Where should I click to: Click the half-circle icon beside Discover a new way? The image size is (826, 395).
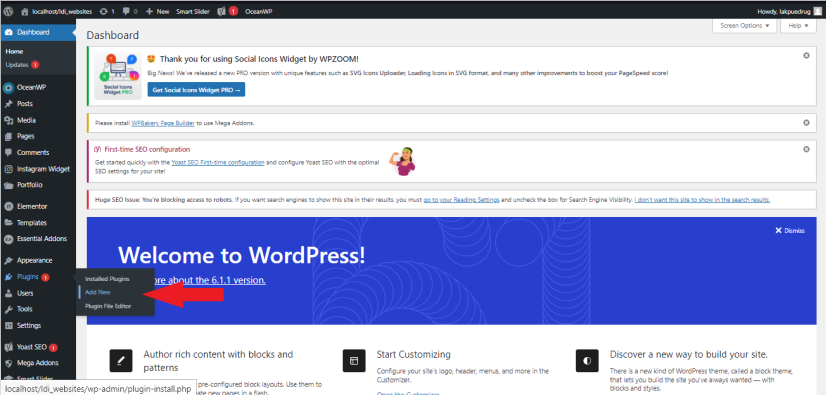587,361
